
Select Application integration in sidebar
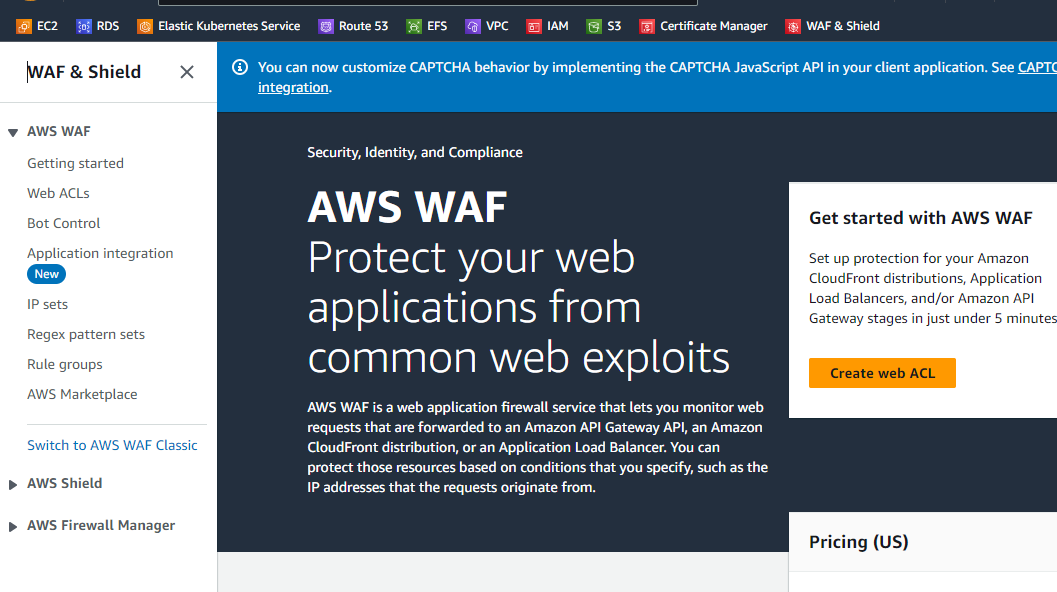click(100, 253)
